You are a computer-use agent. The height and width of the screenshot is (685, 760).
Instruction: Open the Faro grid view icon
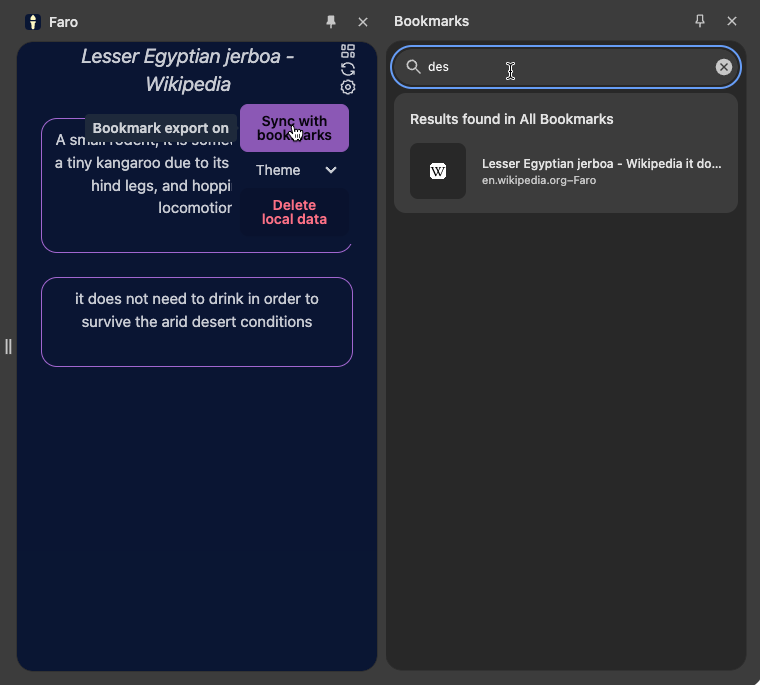[x=348, y=51]
